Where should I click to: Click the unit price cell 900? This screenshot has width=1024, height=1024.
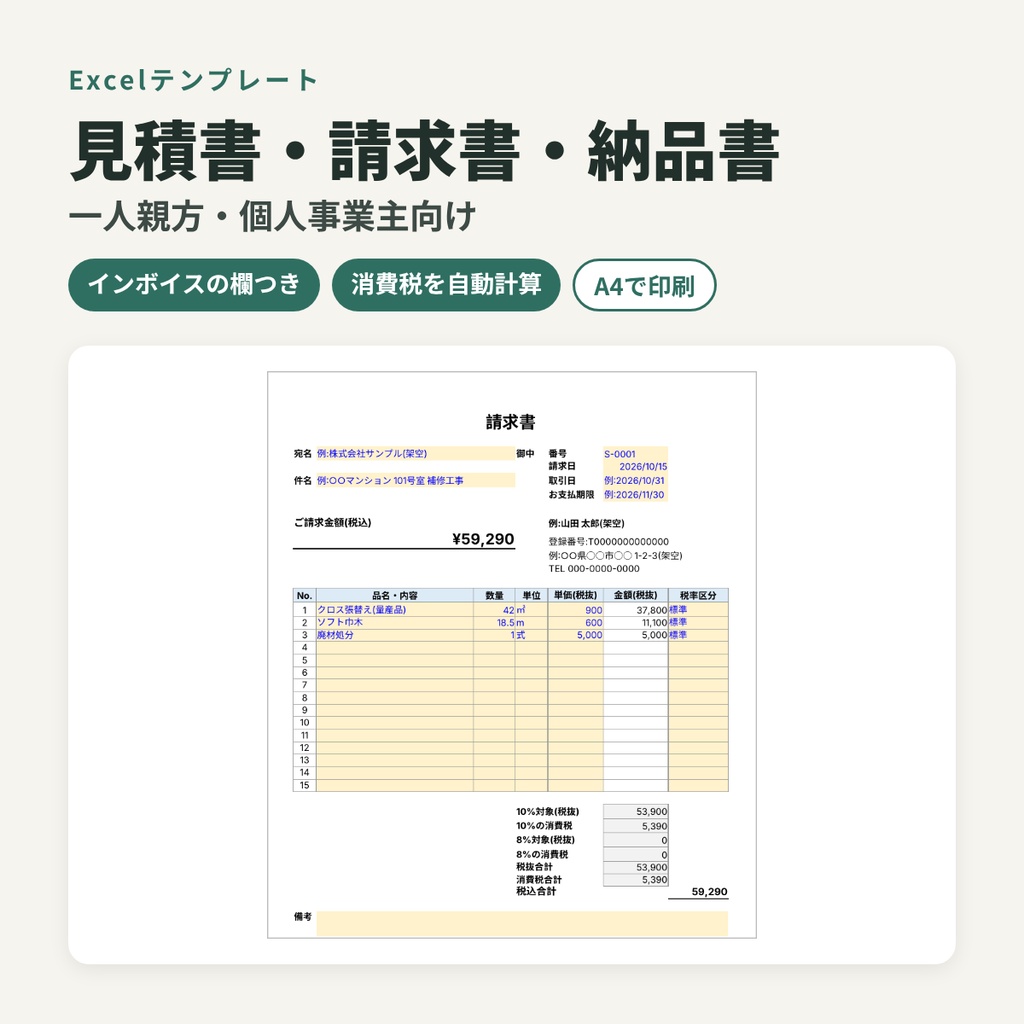tap(575, 610)
